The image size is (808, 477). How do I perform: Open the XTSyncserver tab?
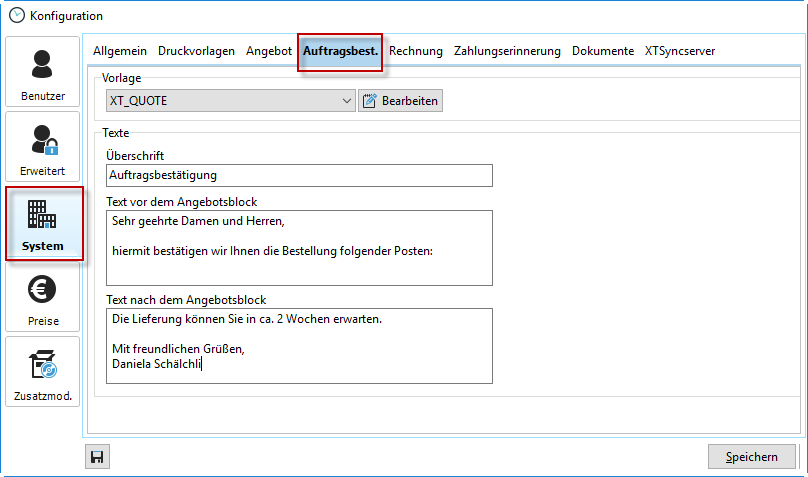[680, 51]
